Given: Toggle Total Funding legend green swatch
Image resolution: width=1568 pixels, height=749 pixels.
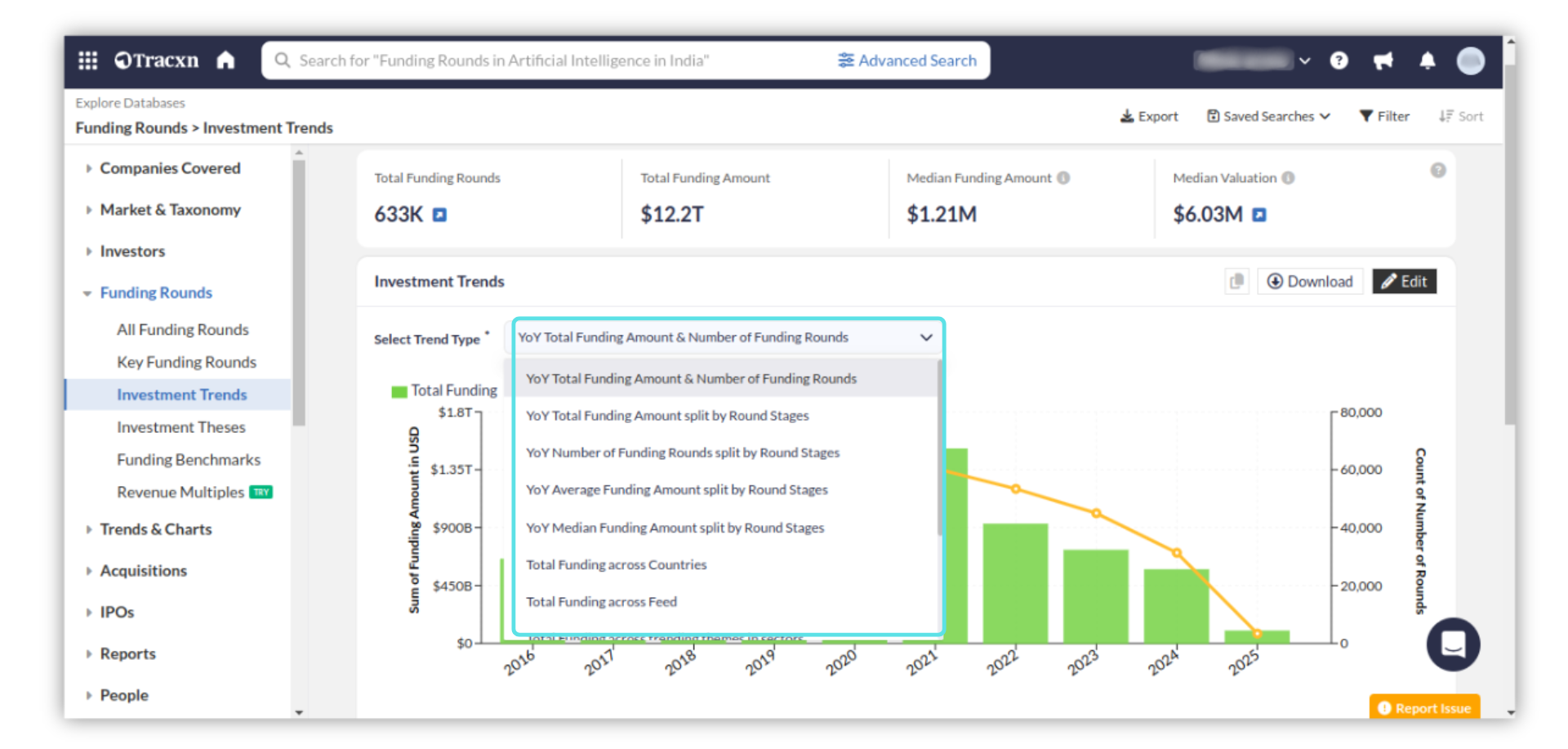Looking at the screenshot, I should tap(399, 391).
